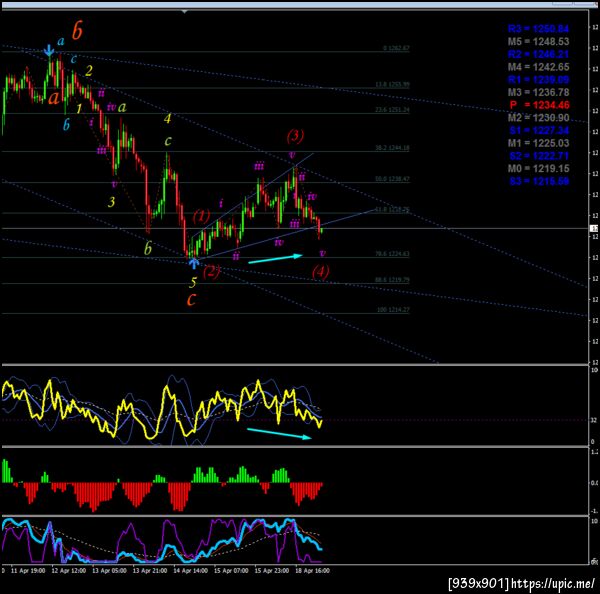Select the green 'c' wave label above the peak
This screenshot has width=600, height=594.
tap(168, 141)
